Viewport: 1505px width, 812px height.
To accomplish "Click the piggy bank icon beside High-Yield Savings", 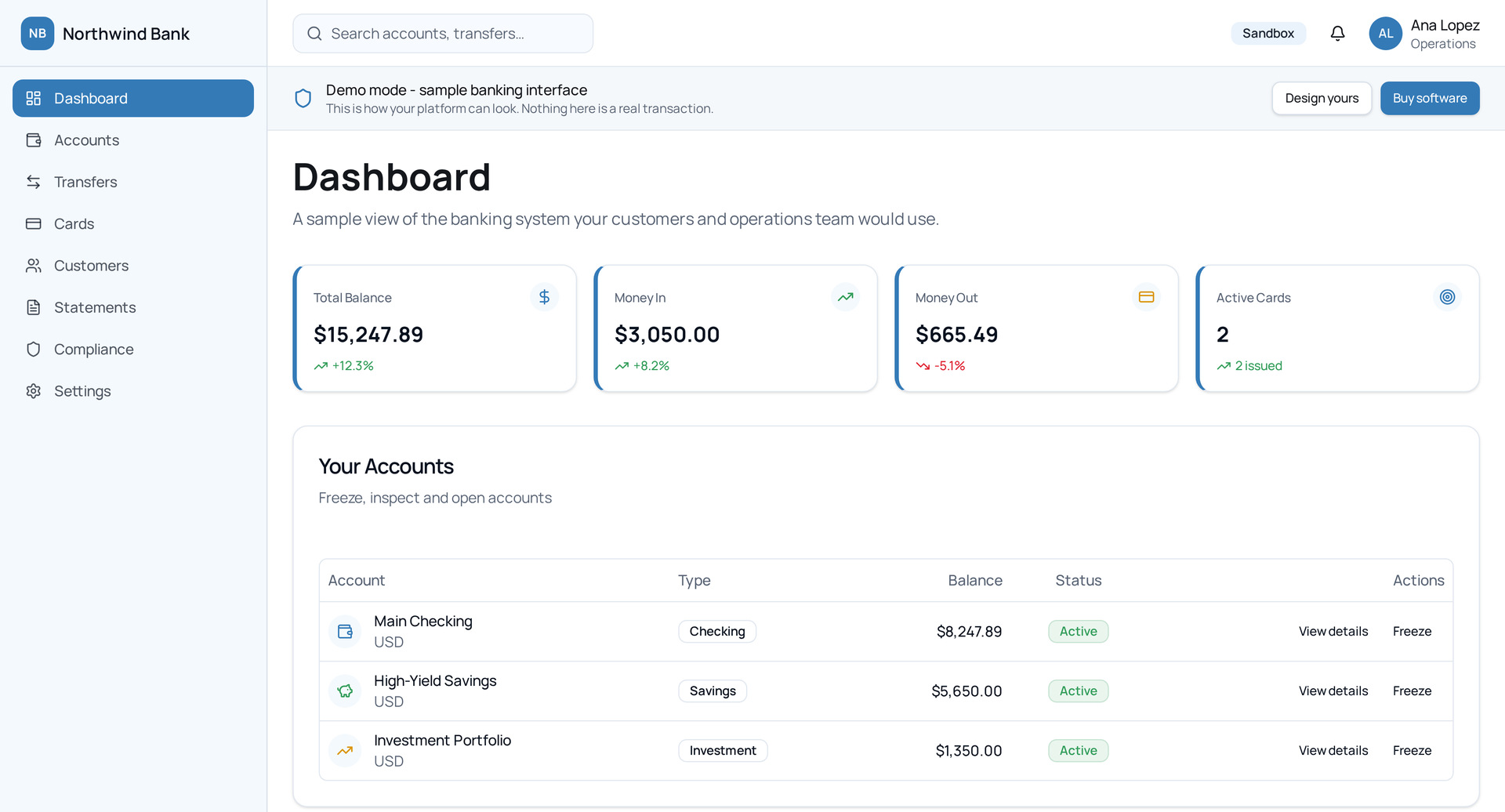I will point(345,691).
